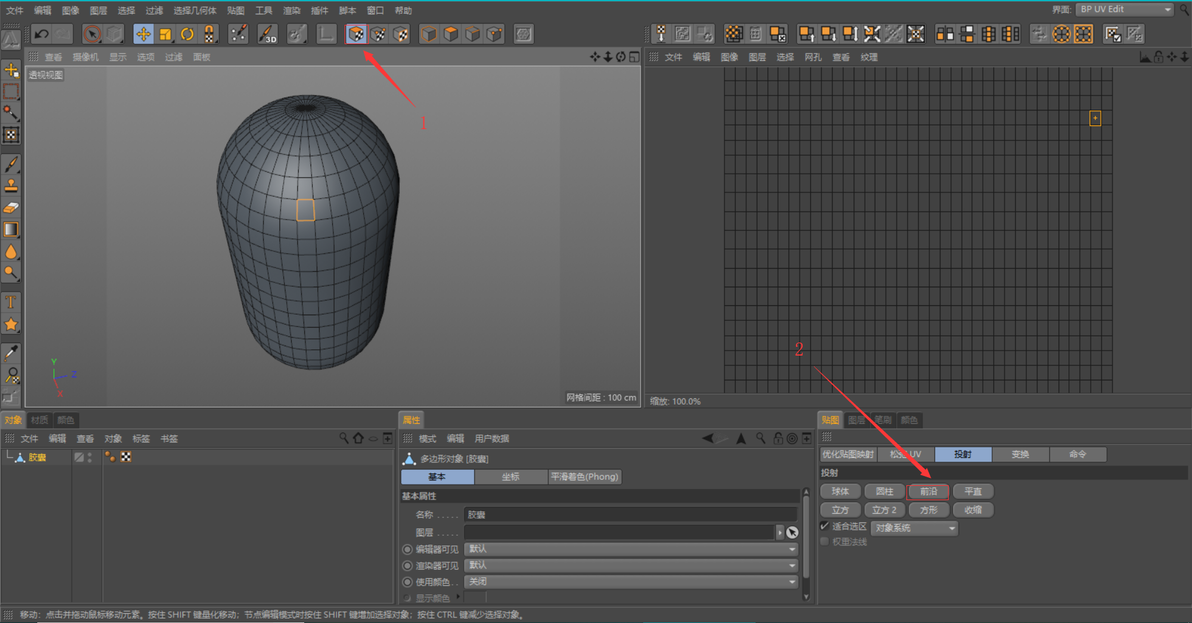Open the BP UV Edit layout dropdown
The image size is (1192, 623).
click(1124, 9)
